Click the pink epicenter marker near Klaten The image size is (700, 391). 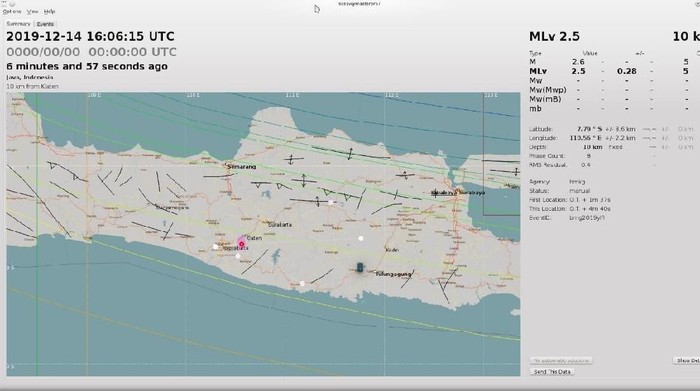pyautogui.click(x=242, y=244)
